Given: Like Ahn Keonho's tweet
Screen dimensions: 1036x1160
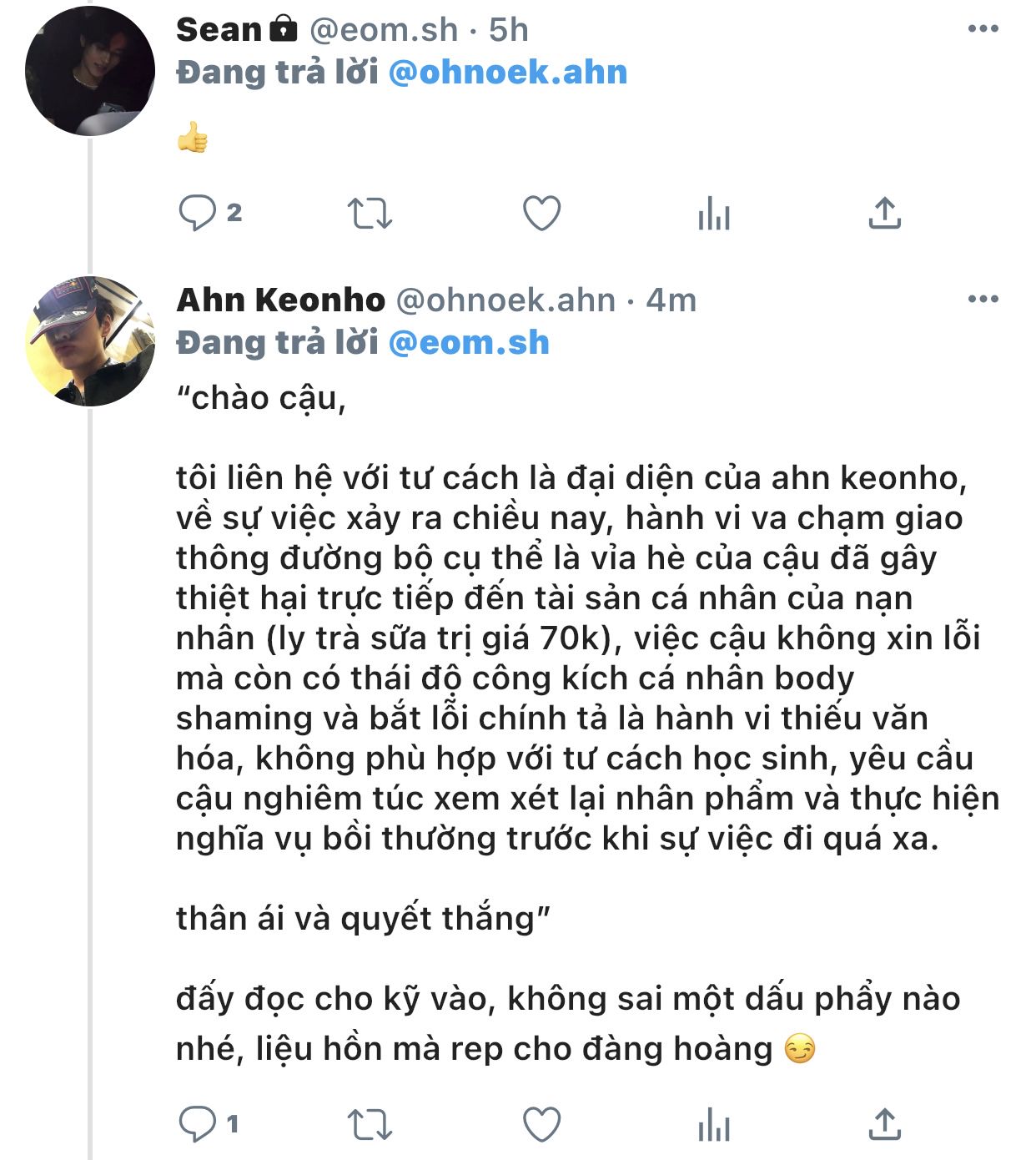Looking at the screenshot, I should (541, 1124).
